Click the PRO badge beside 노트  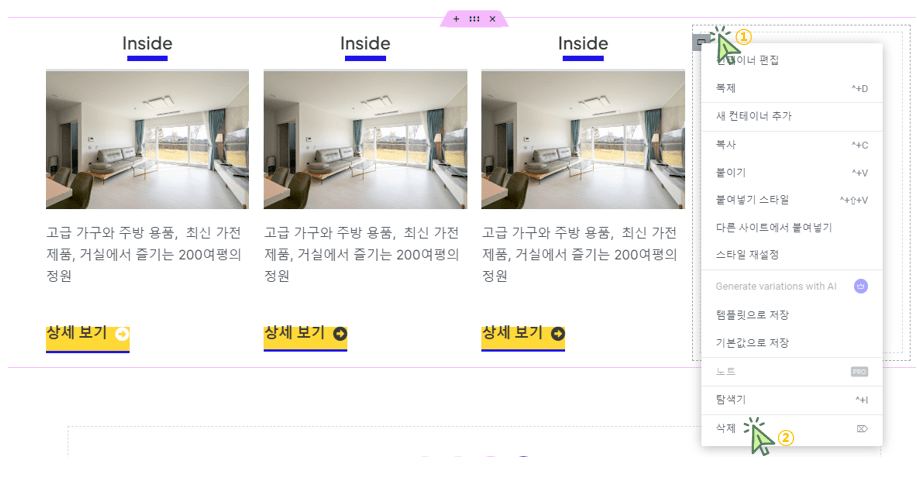point(859,372)
